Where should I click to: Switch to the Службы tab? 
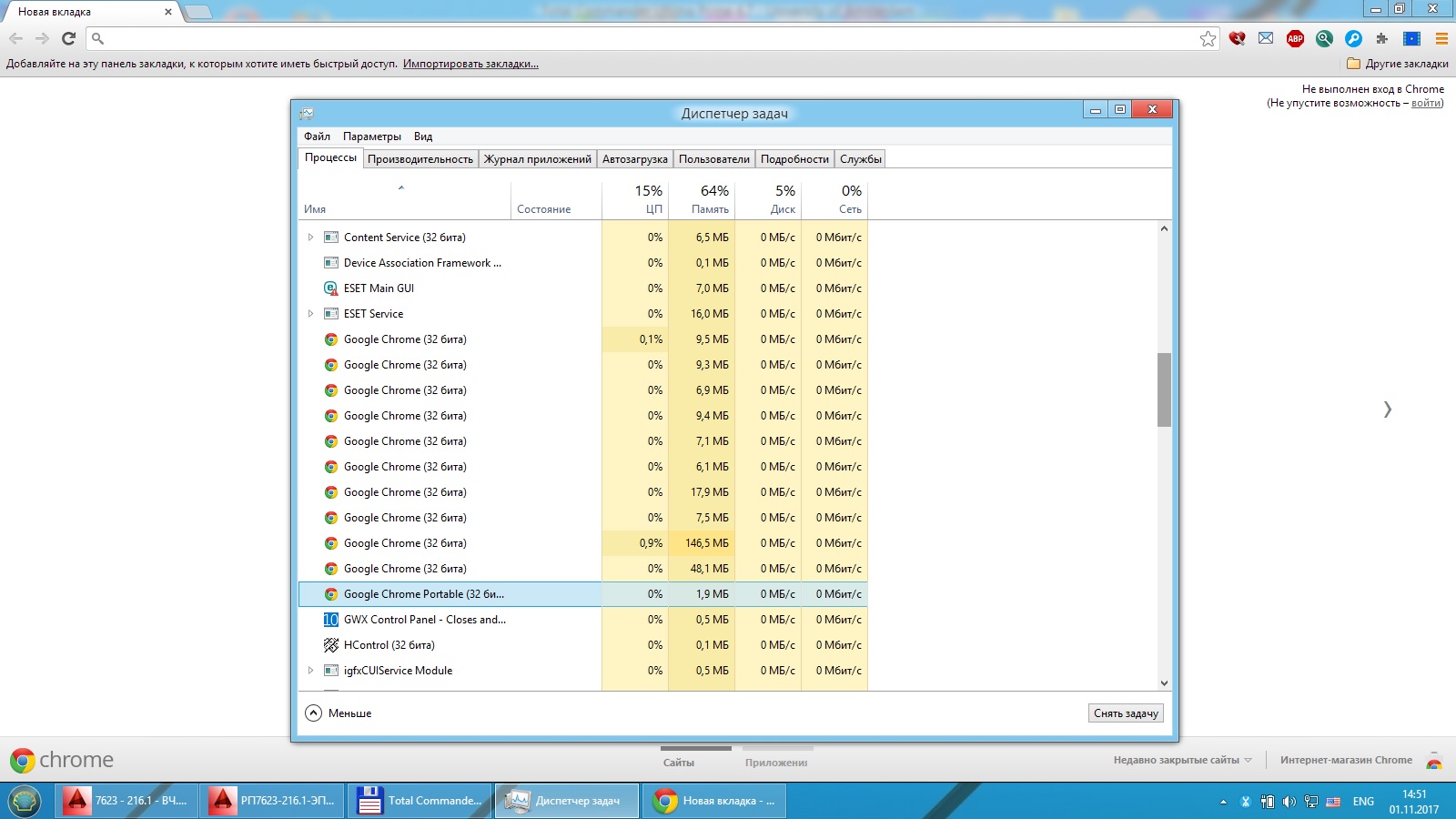point(861,159)
